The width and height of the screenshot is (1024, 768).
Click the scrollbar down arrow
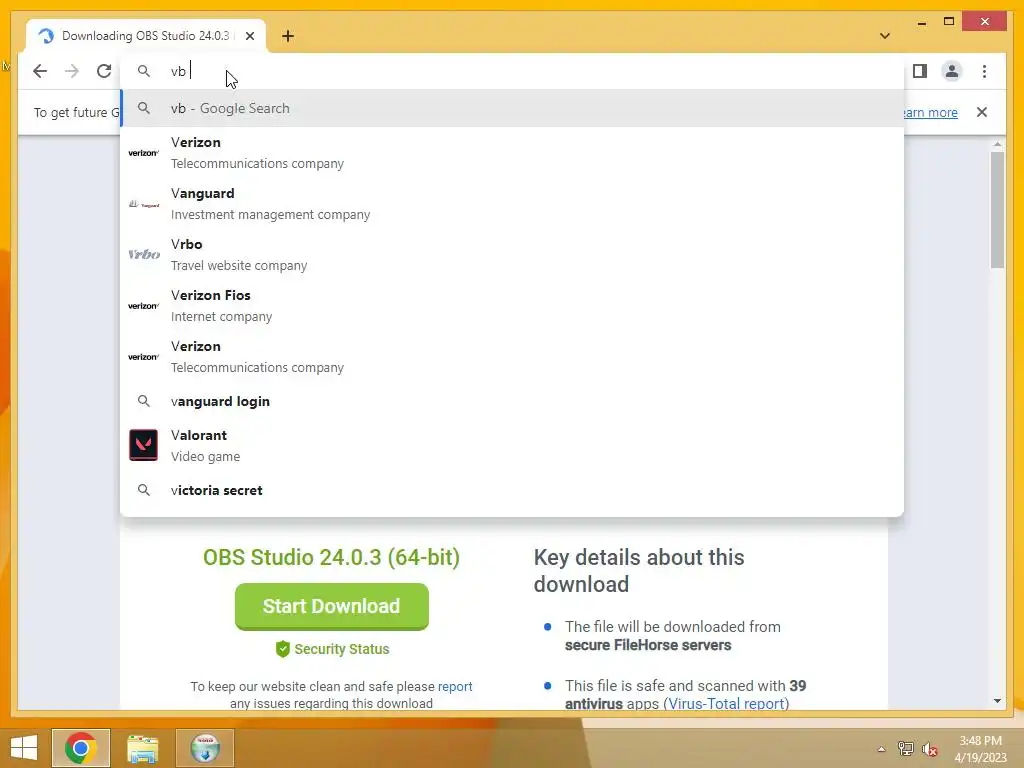pyautogui.click(x=997, y=701)
